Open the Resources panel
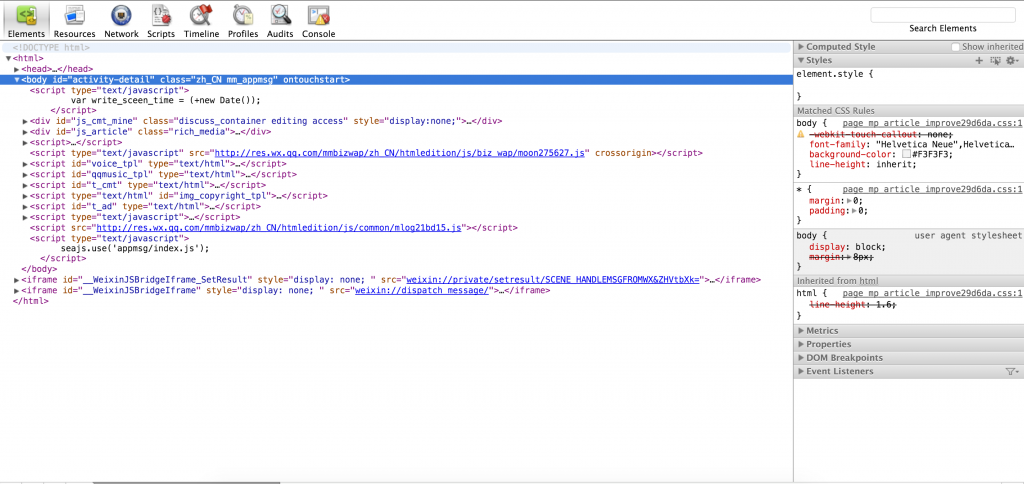 tap(74, 21)
